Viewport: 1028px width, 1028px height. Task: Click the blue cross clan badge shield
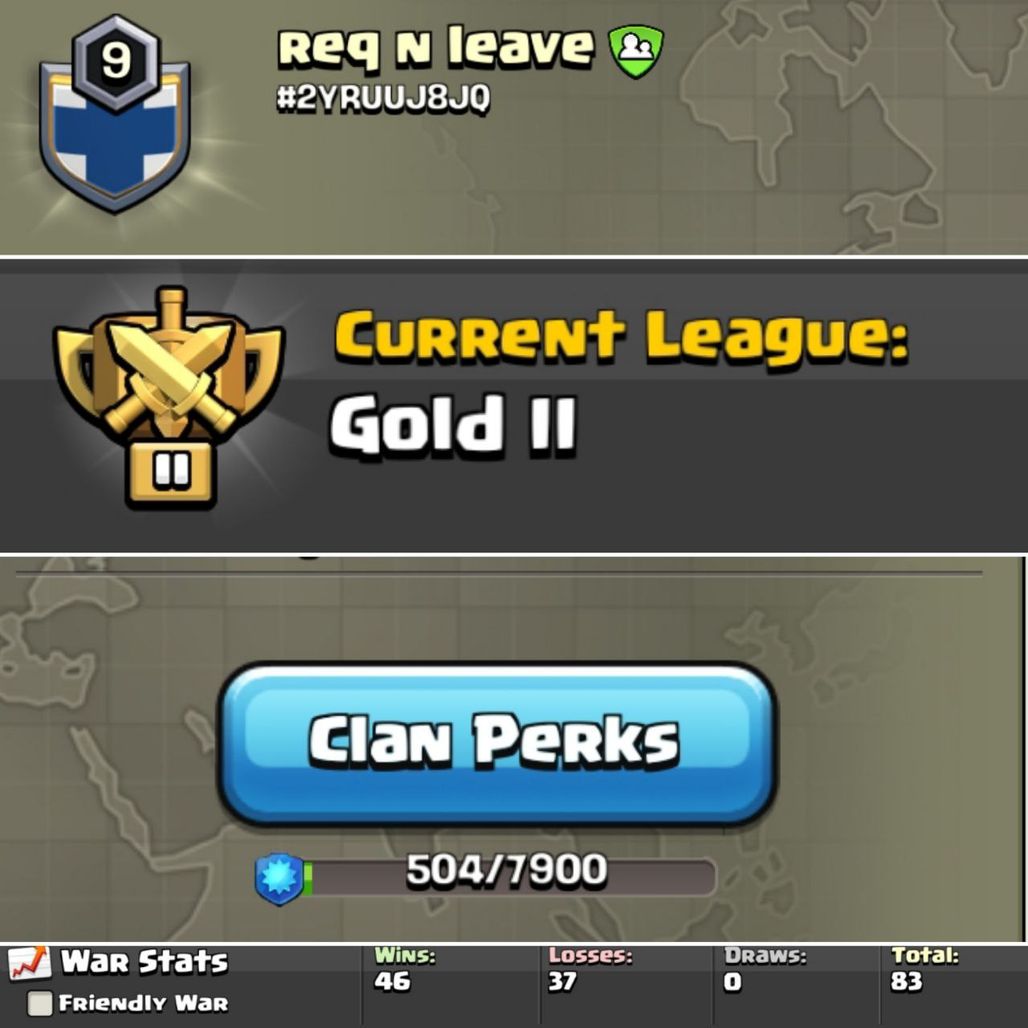coord(115,134)
